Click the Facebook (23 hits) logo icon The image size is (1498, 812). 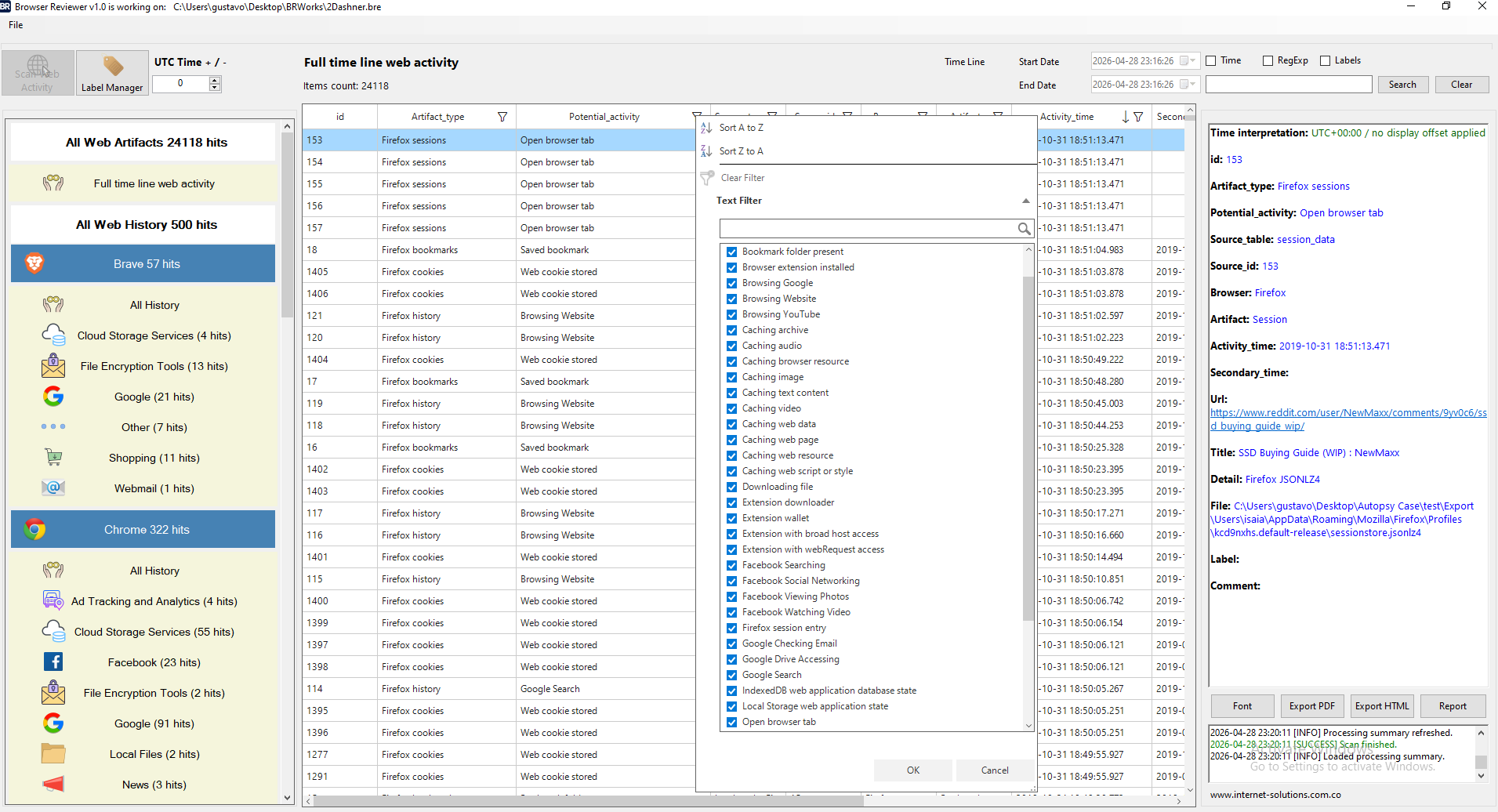pyautogui.click(x=53, y=662)
